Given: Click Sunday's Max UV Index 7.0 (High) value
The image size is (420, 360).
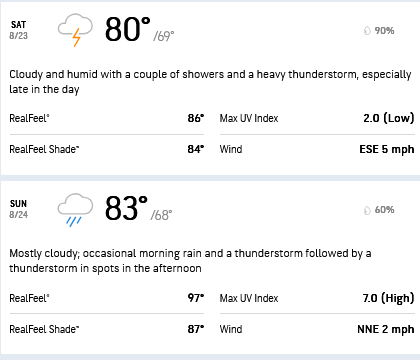Looking at the screenshot, I should (389, 298).
